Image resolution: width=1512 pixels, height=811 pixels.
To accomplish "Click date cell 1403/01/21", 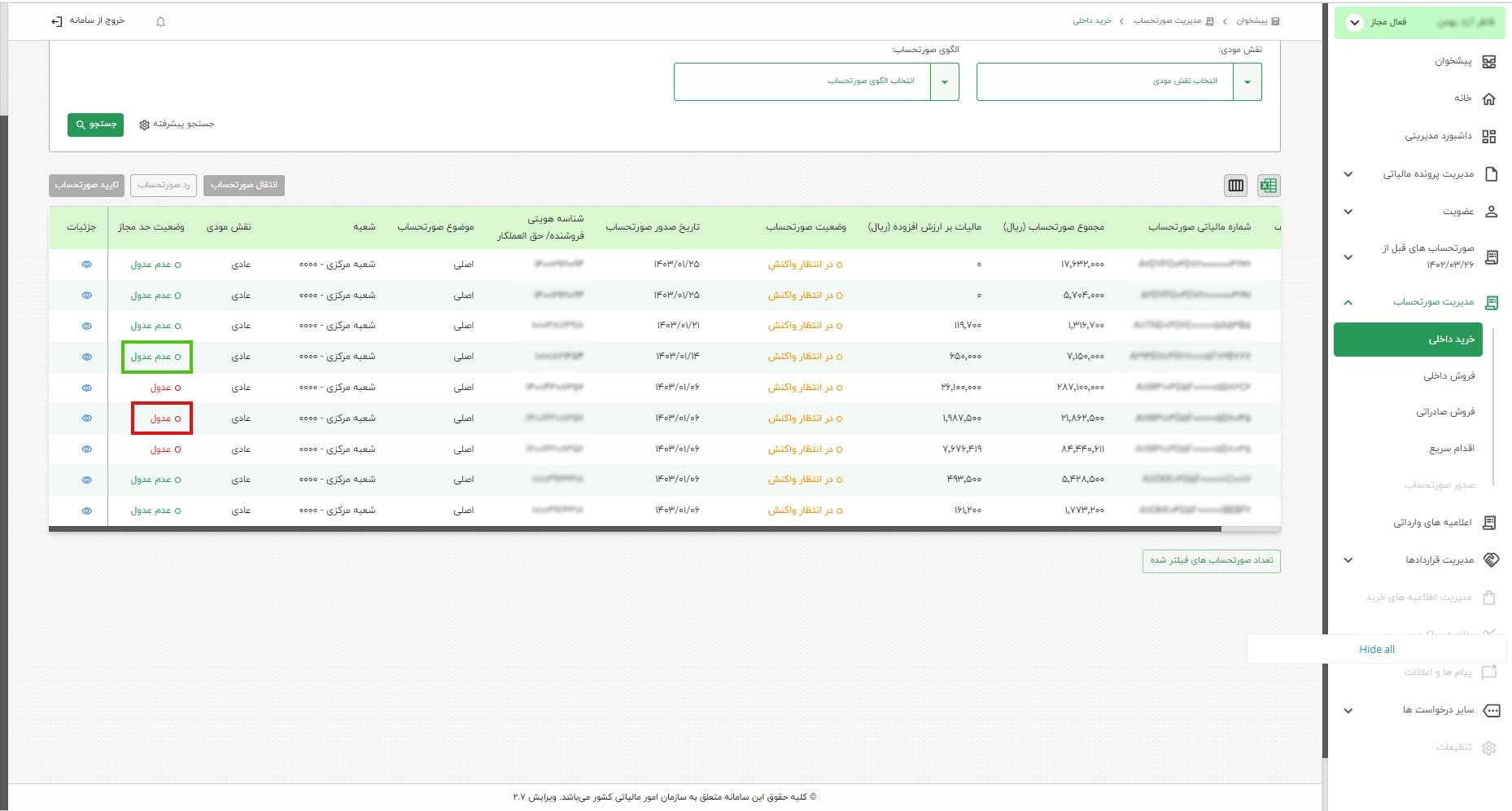I will (x=678, y=326).
